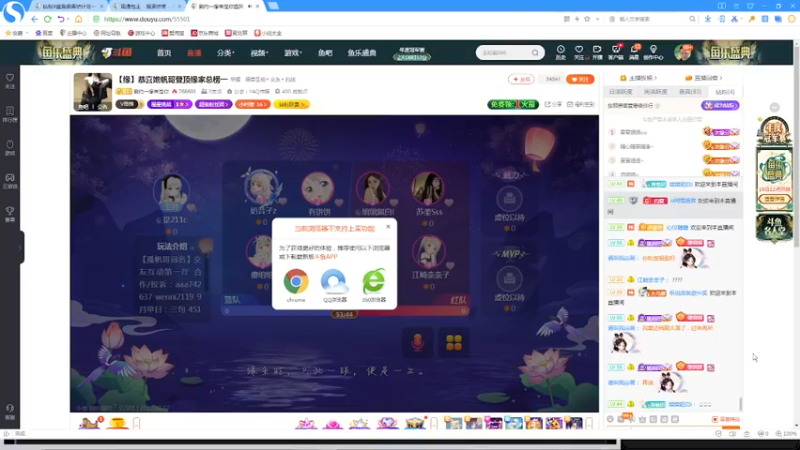Open the user avatar in header
This screenshot has width=800, height=450.
point(683,52)
